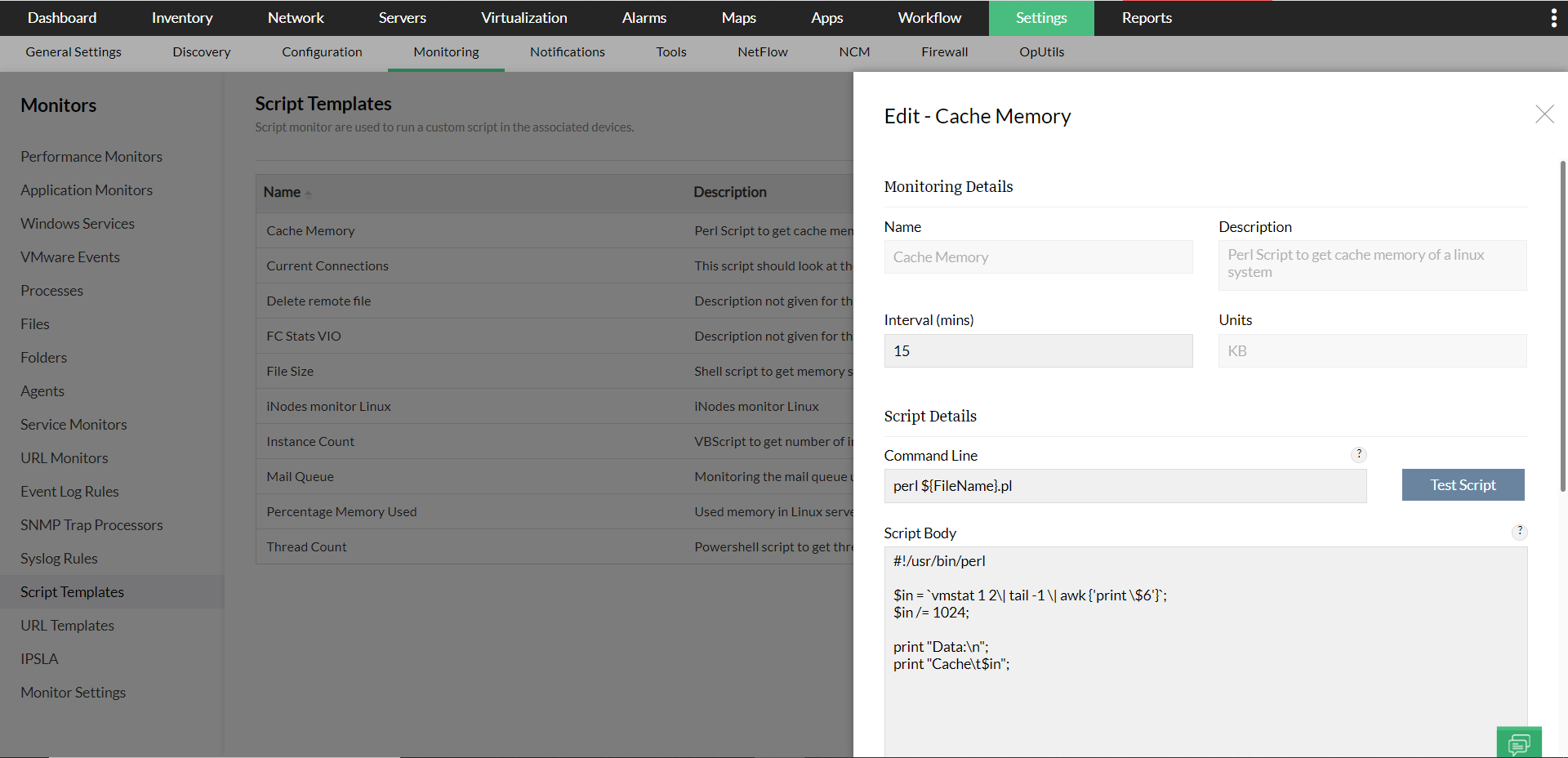Click the Units input field
This screenshot has height=758, width=1568.
pyautogui.click(x=1371, y=350)
